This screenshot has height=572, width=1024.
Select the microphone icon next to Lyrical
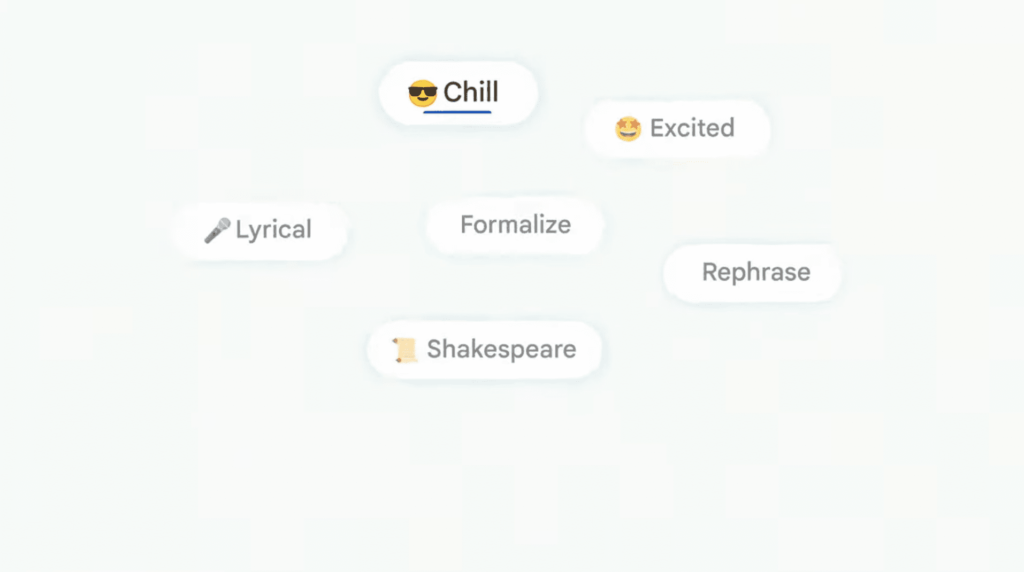217,230
